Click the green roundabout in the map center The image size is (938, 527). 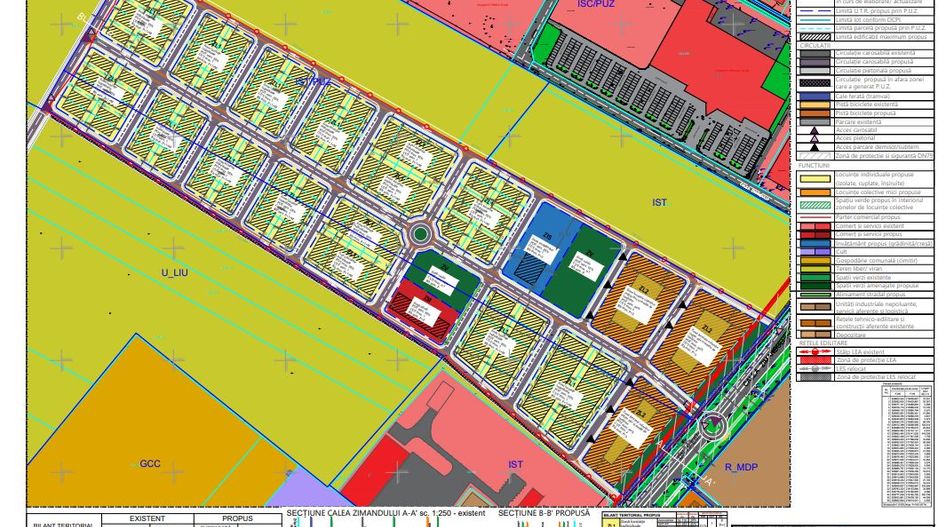point(420,234)
